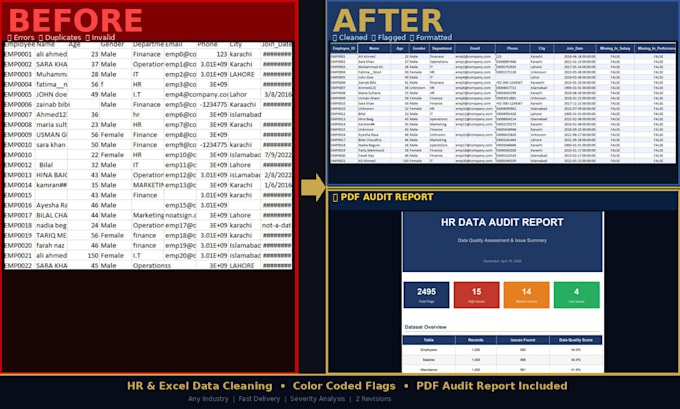This screenshot has height=409, width=680.
Task: Select the age cell showing 150
Action: 84,255
